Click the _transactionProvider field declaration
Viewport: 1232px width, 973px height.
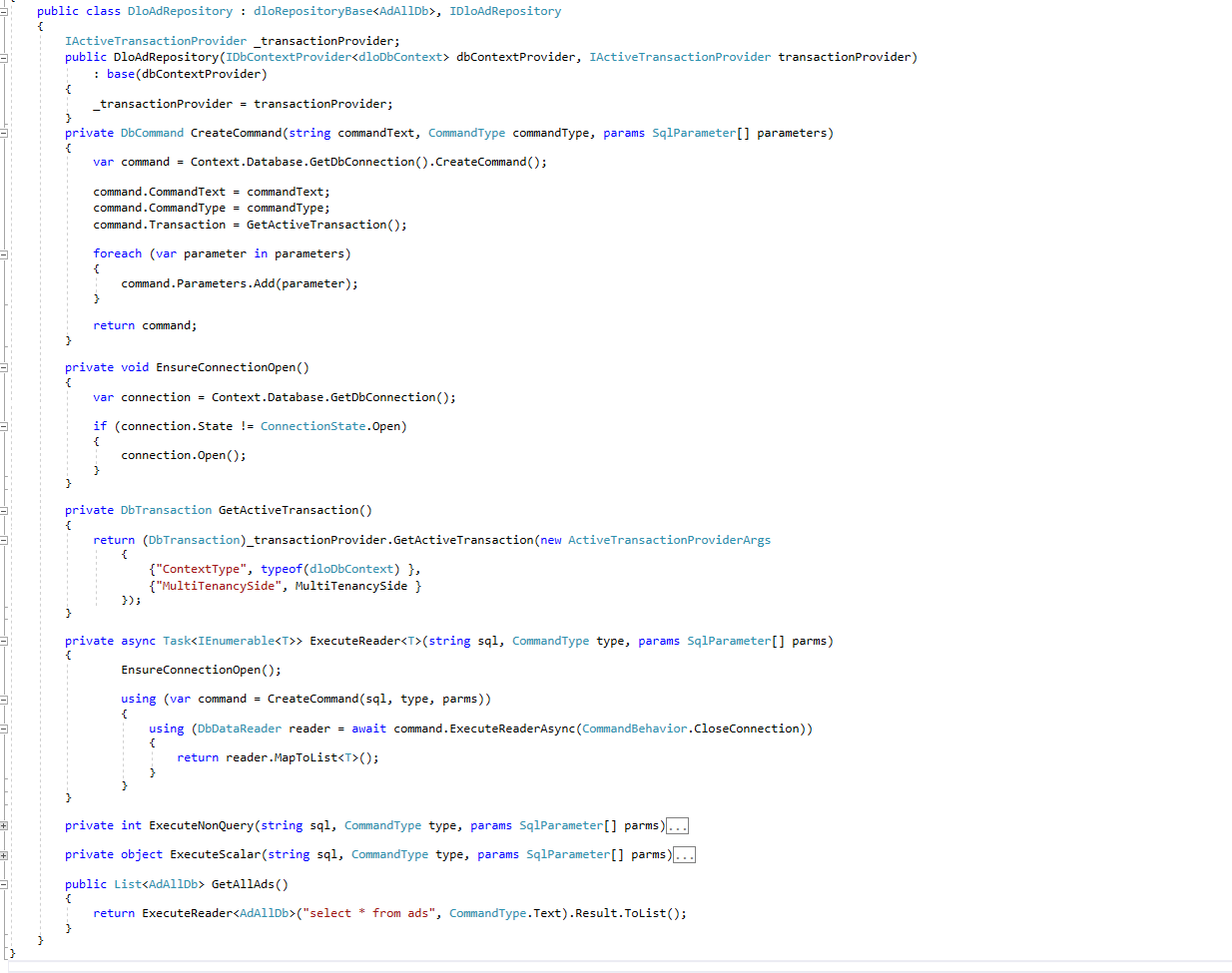click(x=233, y=41)
